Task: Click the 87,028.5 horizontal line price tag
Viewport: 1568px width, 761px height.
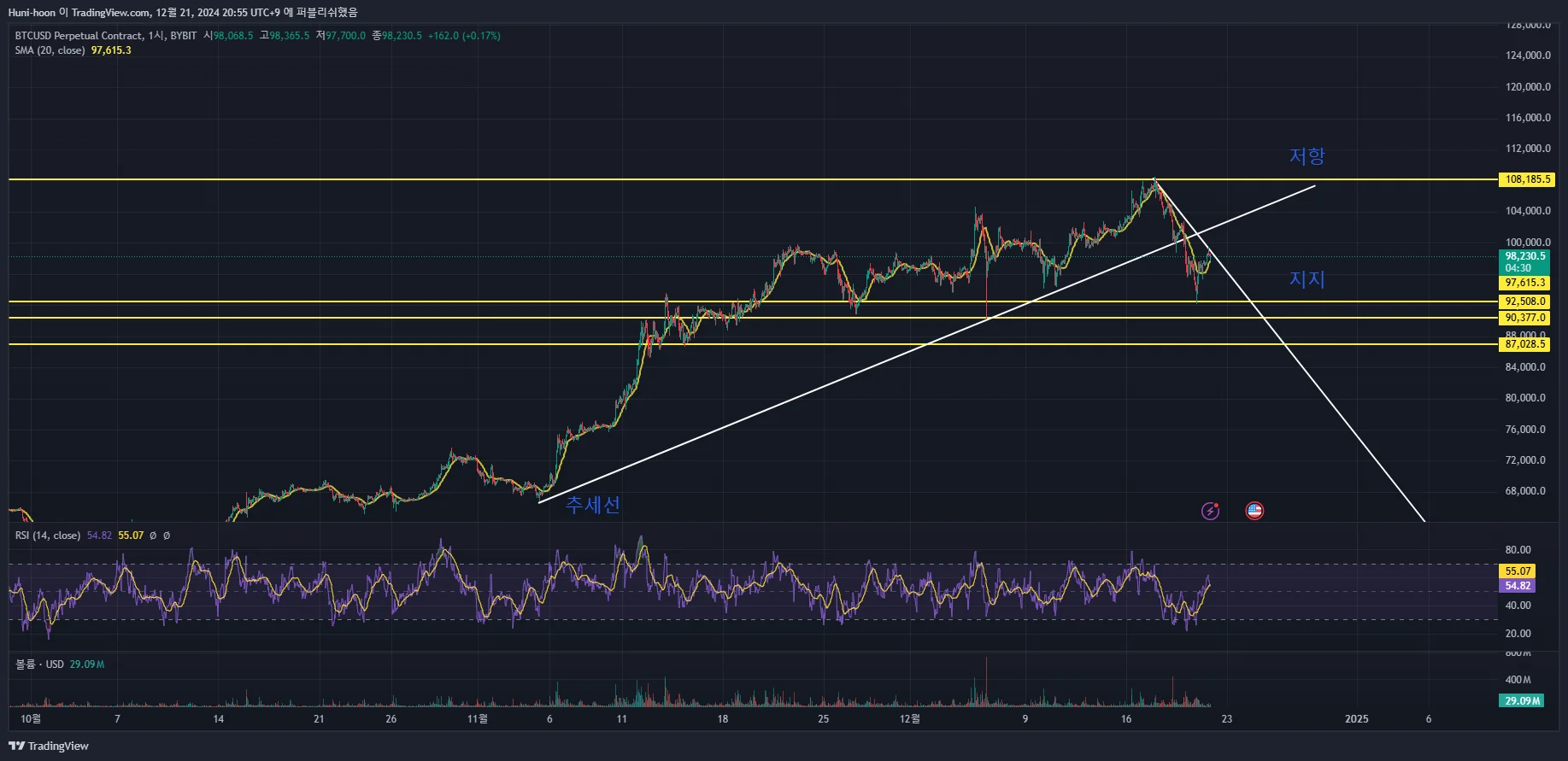Action: tap(1524, 344)
